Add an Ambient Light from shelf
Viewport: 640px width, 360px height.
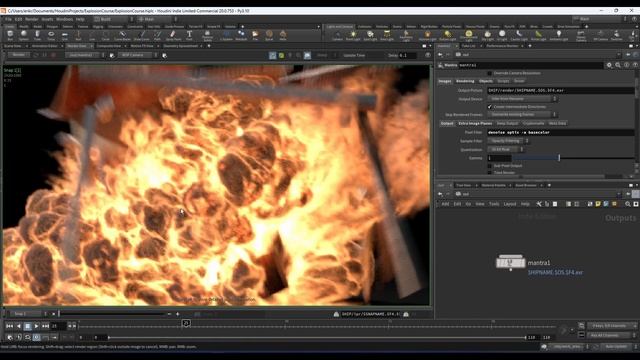[559, 36]
